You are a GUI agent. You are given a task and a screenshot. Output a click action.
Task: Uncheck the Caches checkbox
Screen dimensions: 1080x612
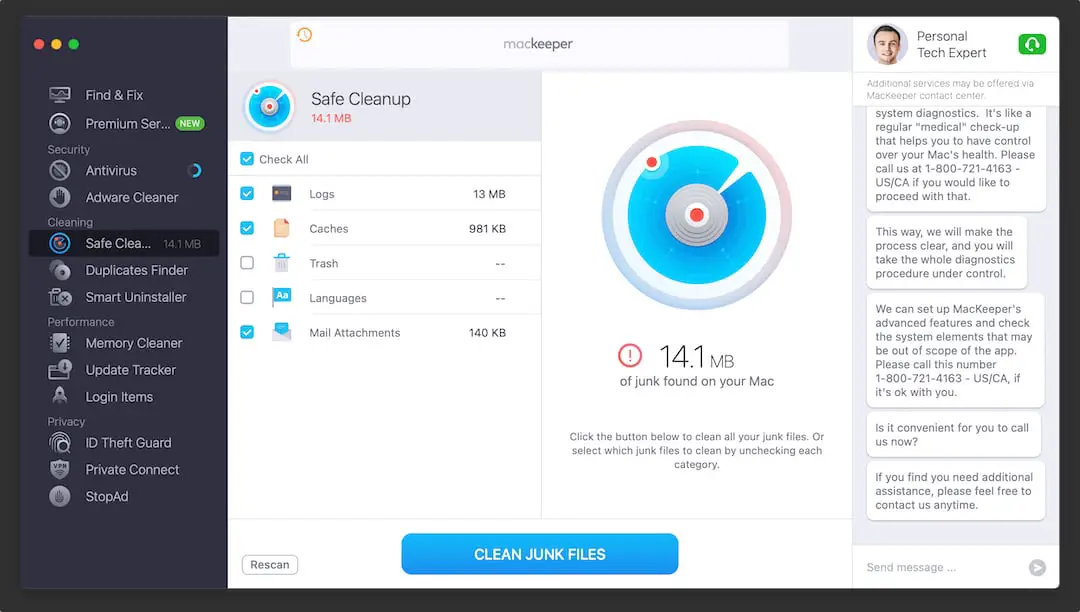tap(247, 228)
